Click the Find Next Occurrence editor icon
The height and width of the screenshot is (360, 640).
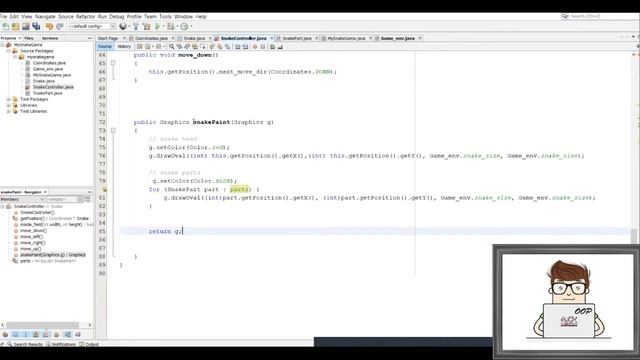[x=187, y=47]
